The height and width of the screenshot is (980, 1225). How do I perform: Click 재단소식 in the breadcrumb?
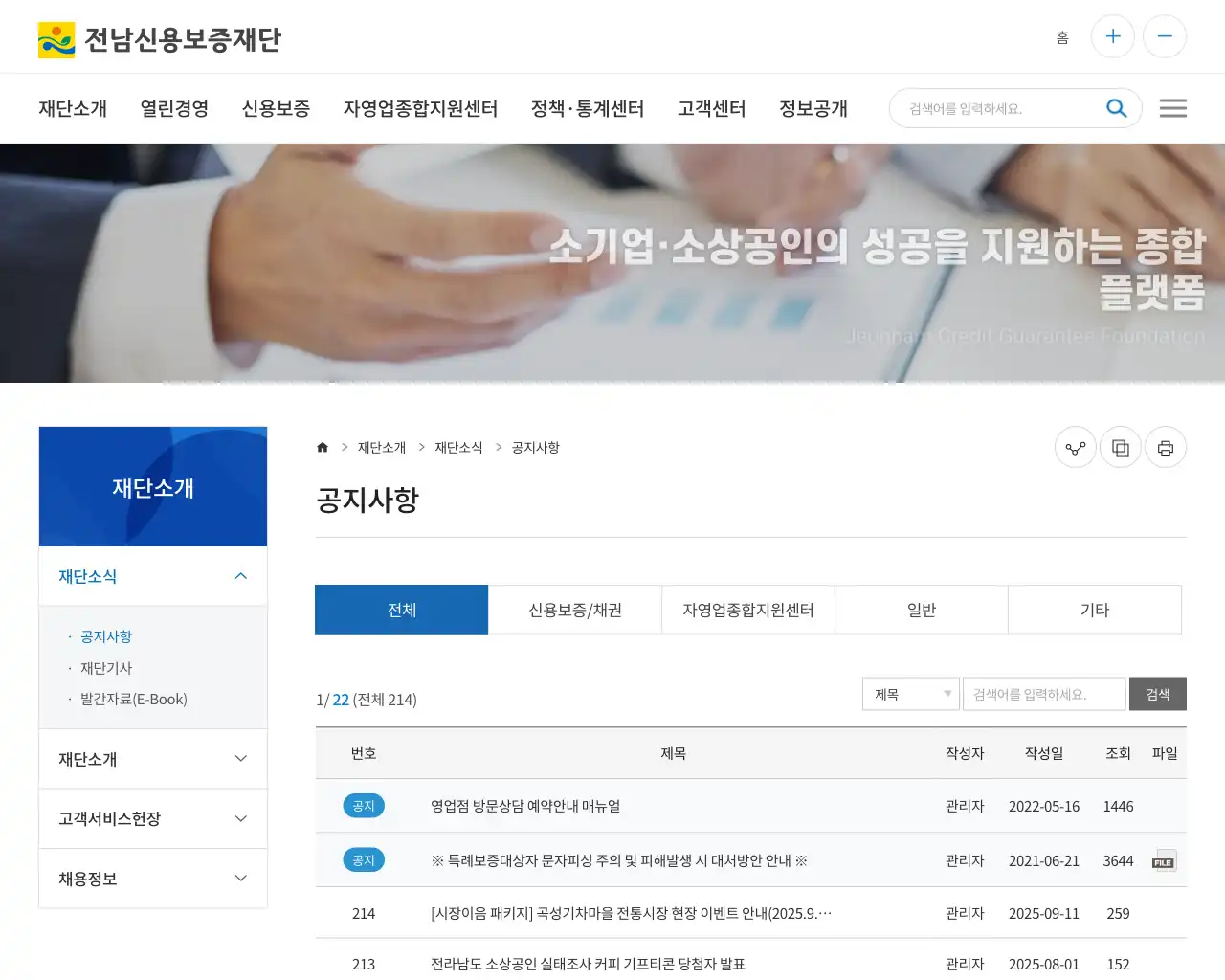[458, 447]
